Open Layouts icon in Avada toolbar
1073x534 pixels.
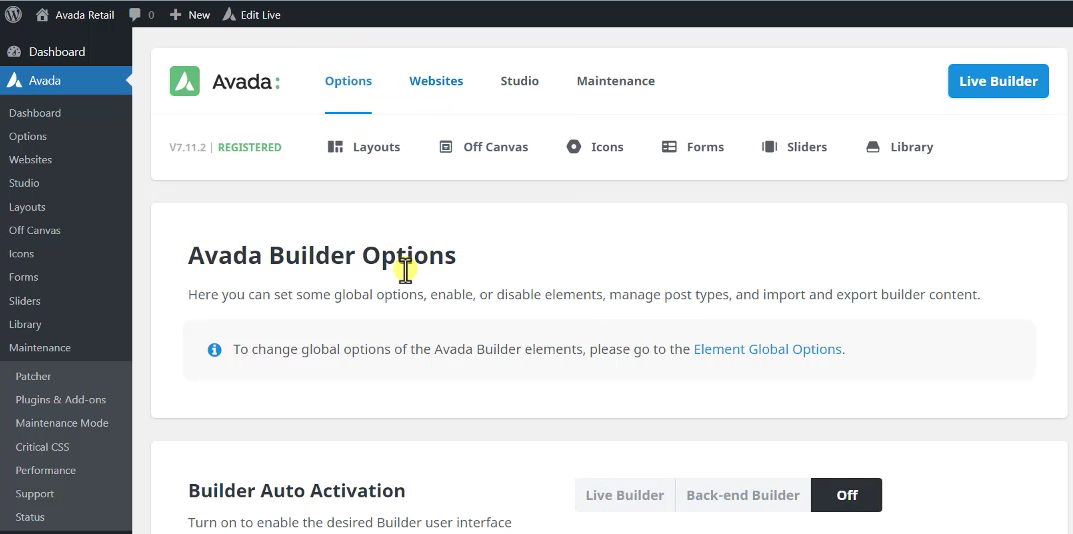pos(336,147)
